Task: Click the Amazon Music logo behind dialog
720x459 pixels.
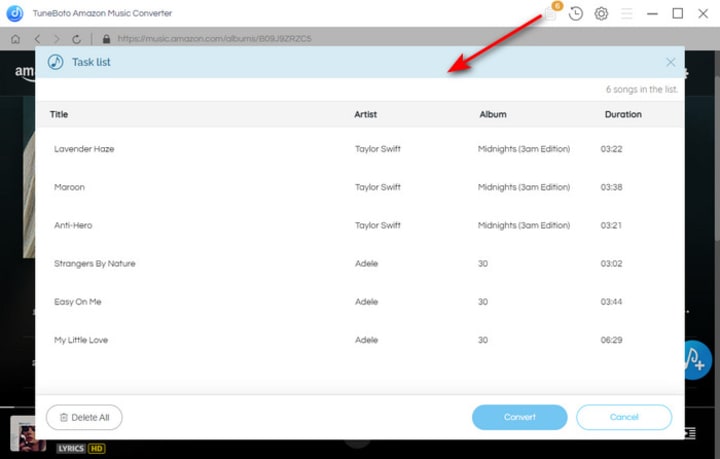Action: point(24,73)
